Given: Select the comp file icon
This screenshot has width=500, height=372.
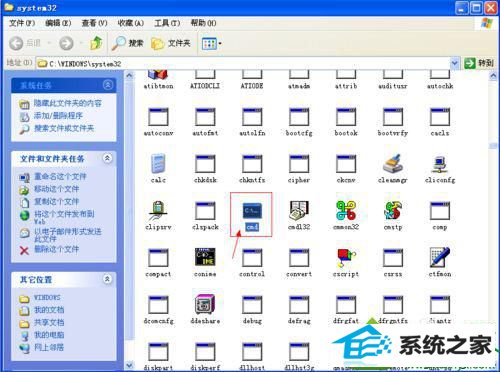Looking at the screenshot, I should pyautogui.click(x=440, y=211).
